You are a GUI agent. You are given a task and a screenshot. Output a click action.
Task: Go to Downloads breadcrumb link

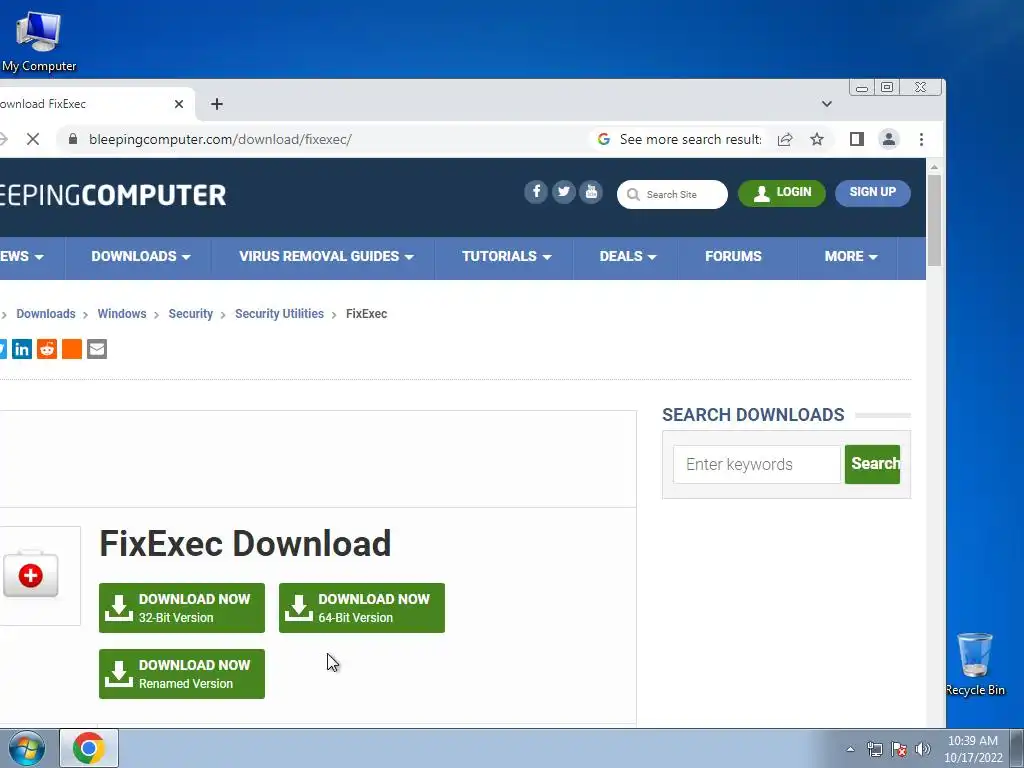[x=46, y=314]
